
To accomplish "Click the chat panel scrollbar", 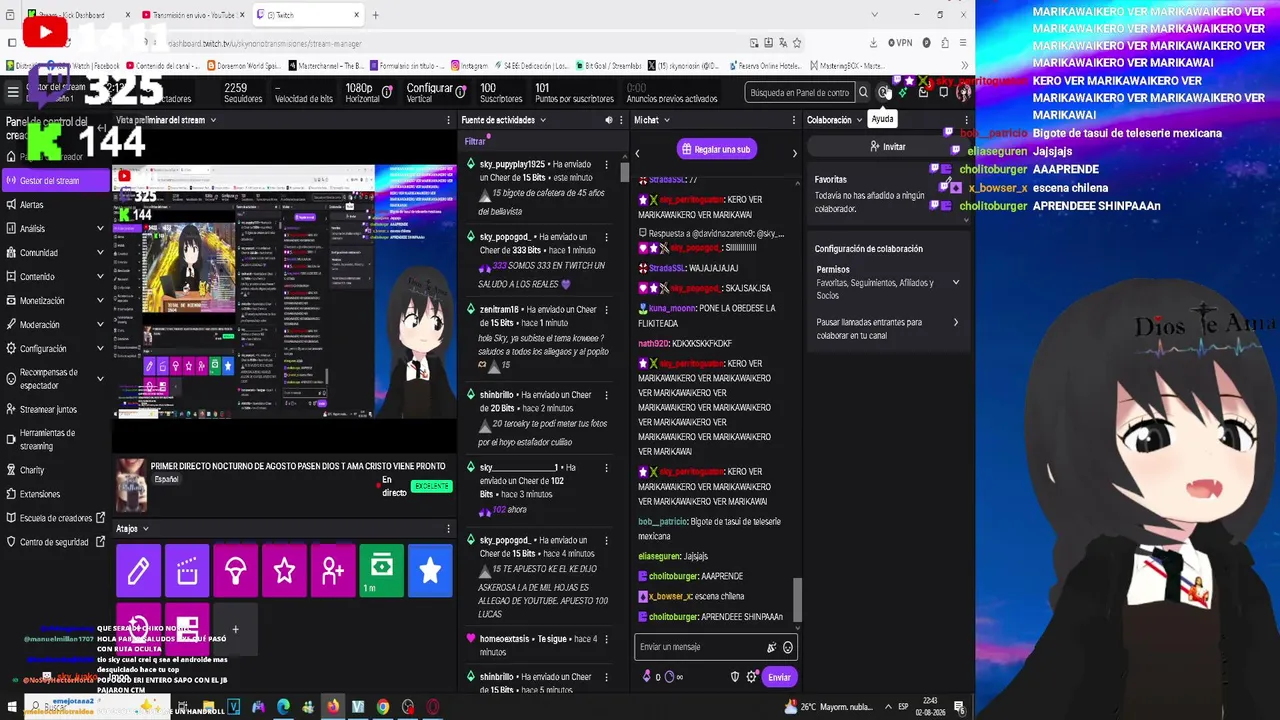I will (x=797, y=599).
